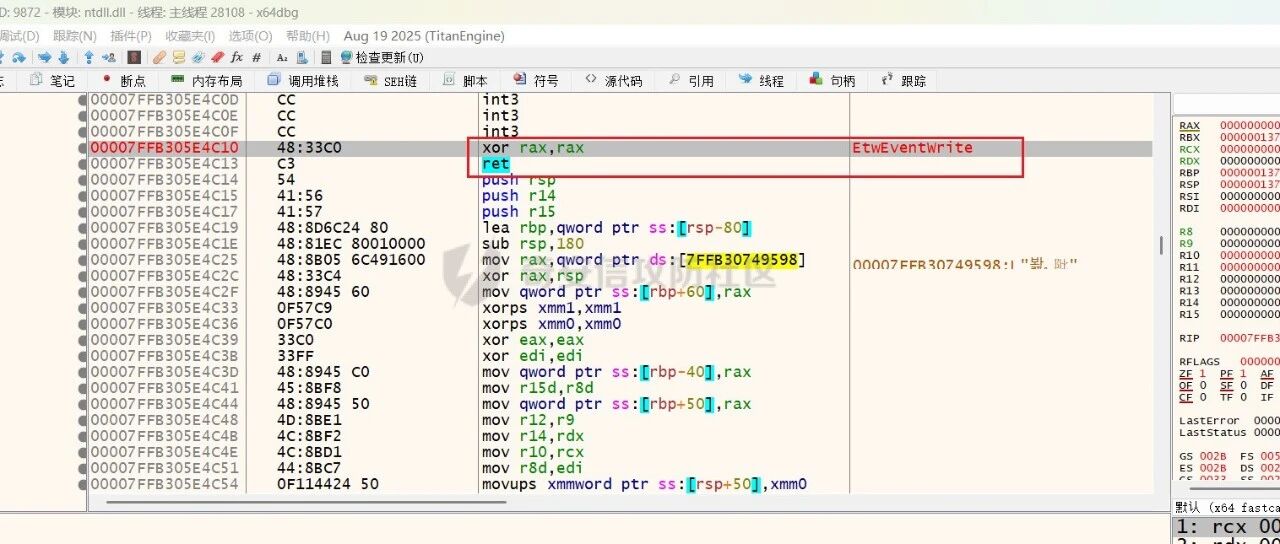Click the string references icon

282,57
